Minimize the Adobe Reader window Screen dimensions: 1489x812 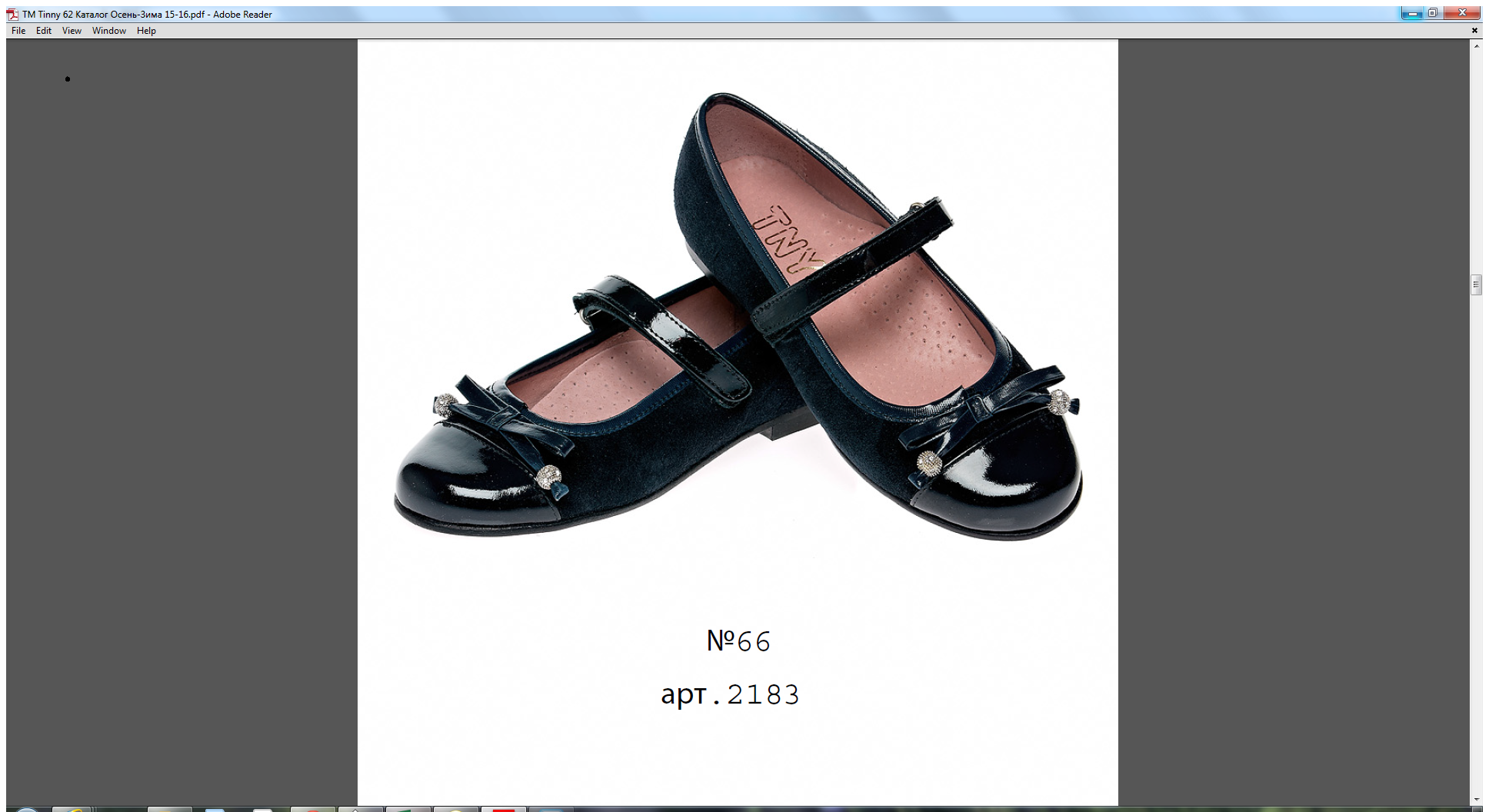(1412, 13)
